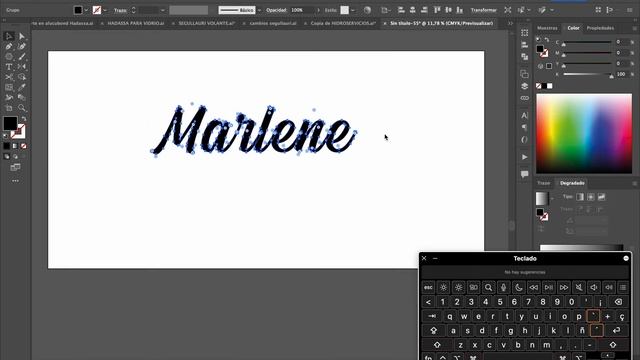Toggle the left shift key on Teclado

(437, 345)
